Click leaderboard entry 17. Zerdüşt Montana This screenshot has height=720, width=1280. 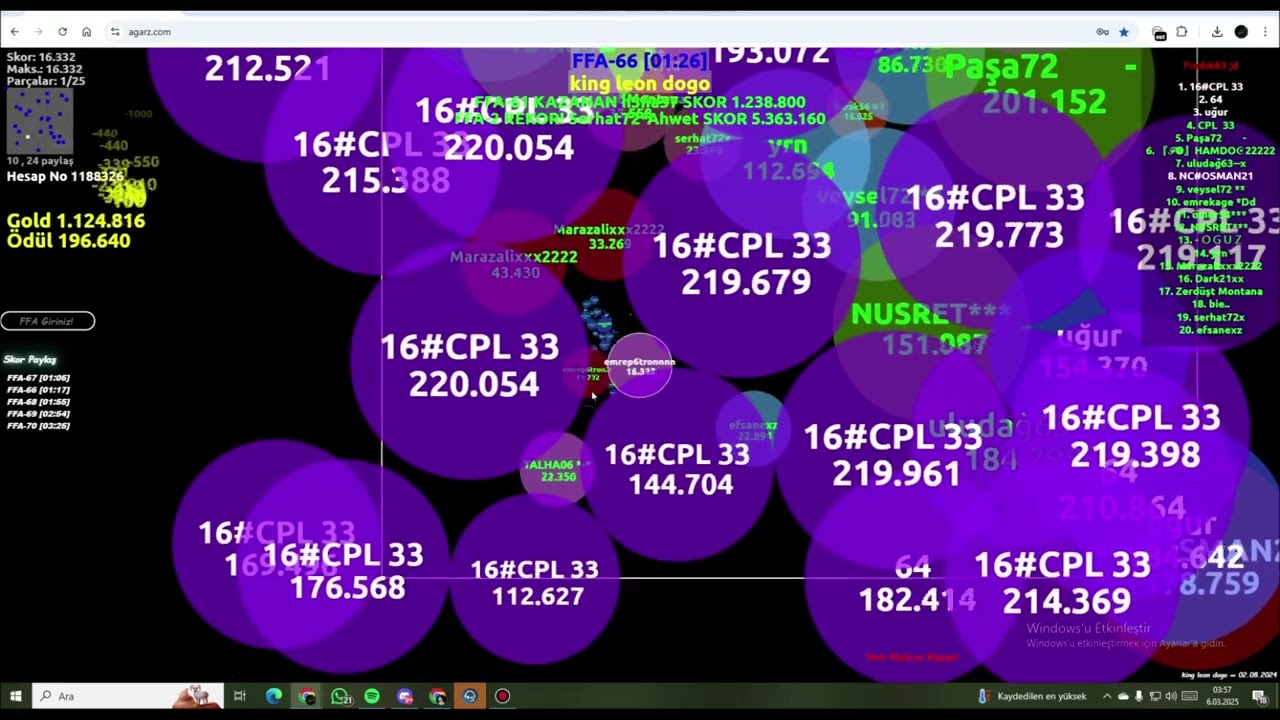(1210, 292)
